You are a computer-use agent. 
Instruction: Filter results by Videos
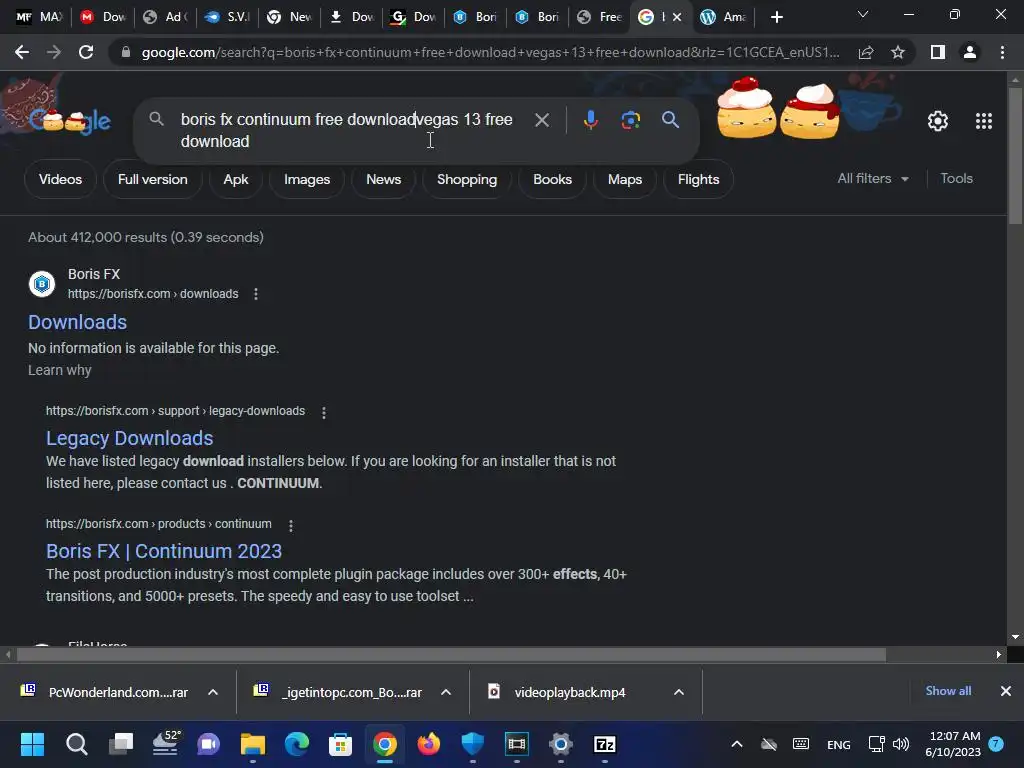coord(60,179)
